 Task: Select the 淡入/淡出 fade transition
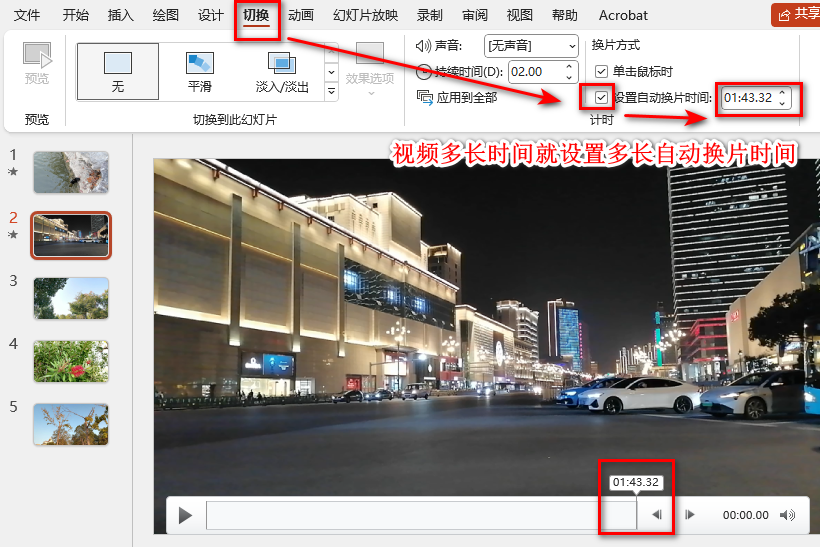click(282, 72)
